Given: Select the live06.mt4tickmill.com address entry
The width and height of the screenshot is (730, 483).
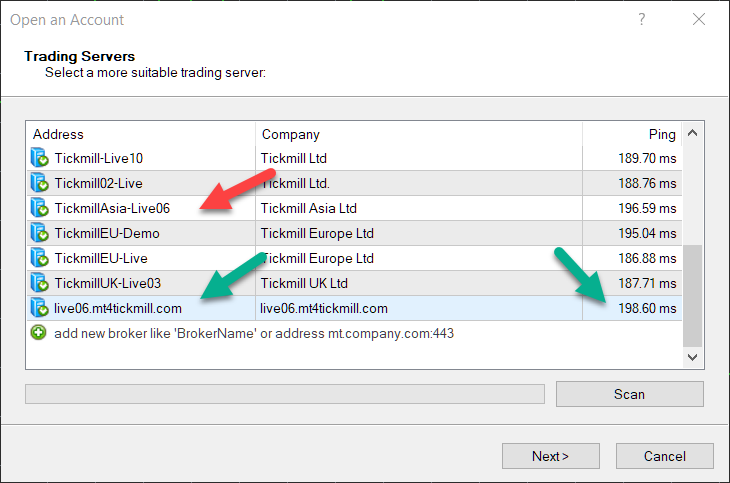Looking at the screenshot, I should [x=118, y=308].
